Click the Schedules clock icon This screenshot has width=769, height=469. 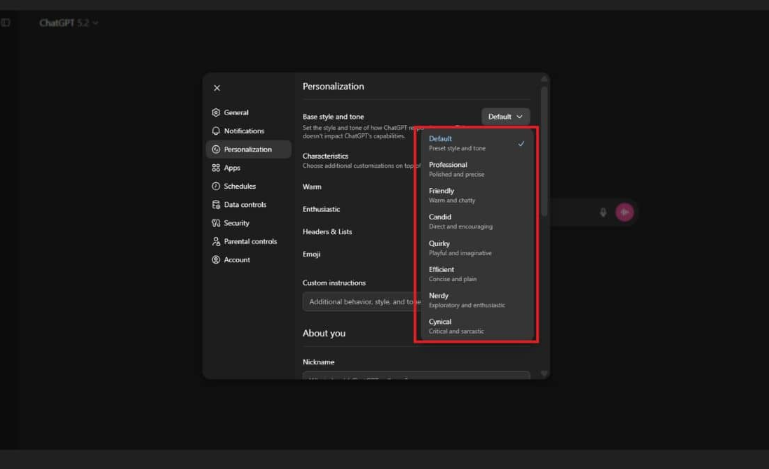(216, 186)
